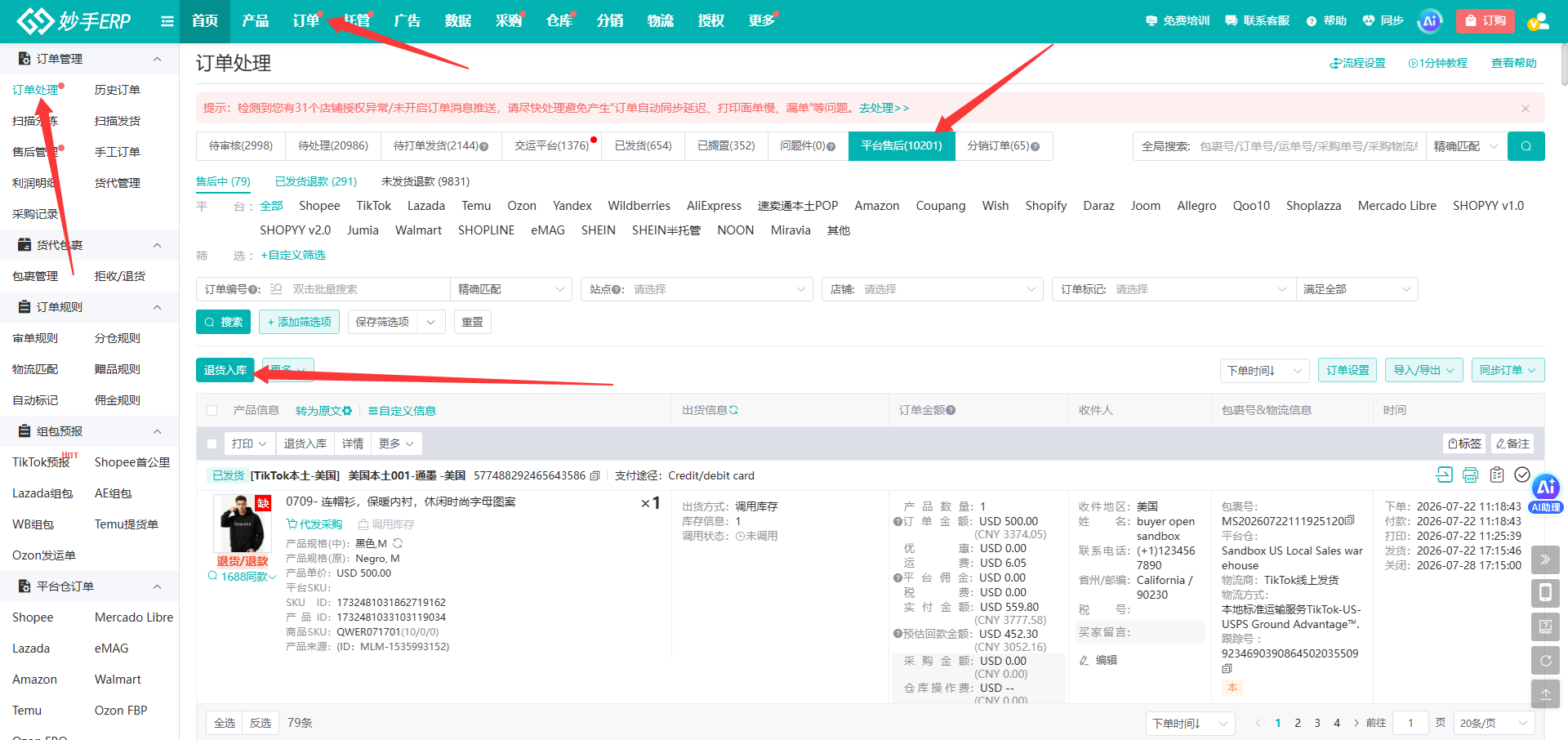Open the order number 精确匹配 match dropdown
1568x740 pixels.
511,289
